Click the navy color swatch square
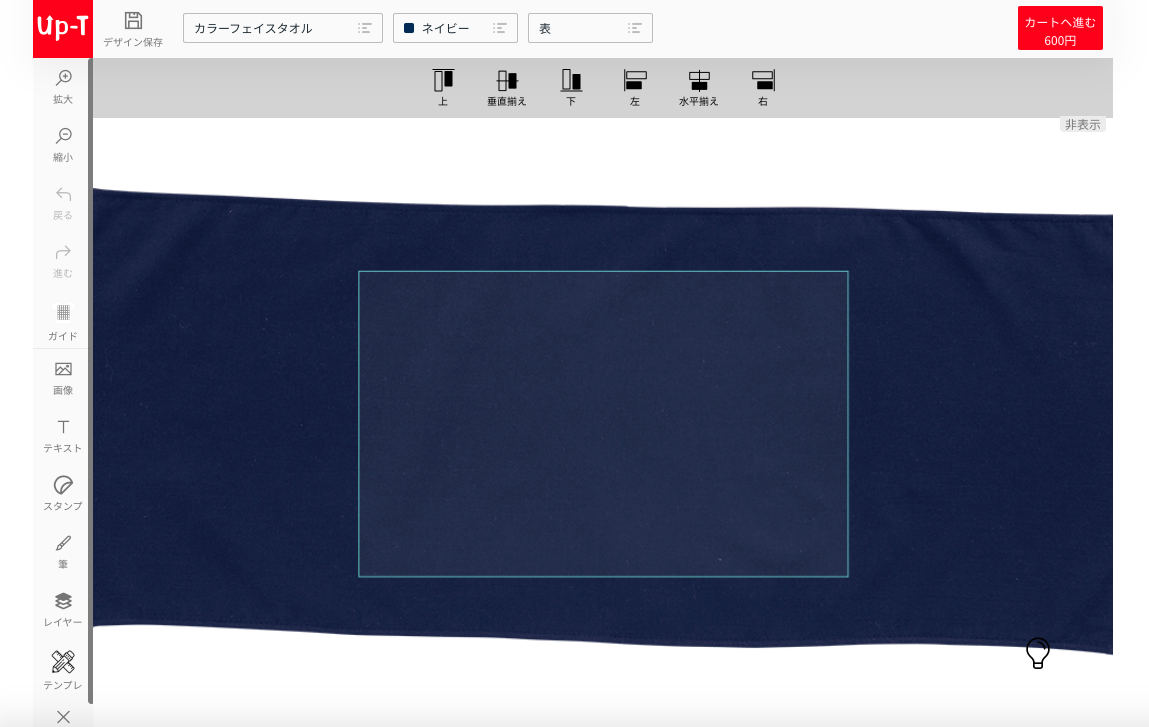This screenshot has width=1149, height=727. 409,28
